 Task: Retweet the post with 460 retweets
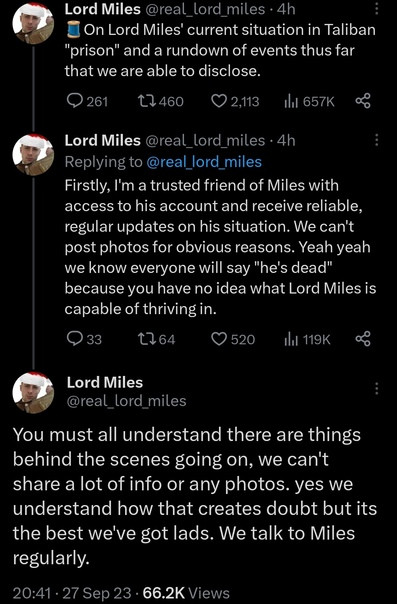point(161,101)
